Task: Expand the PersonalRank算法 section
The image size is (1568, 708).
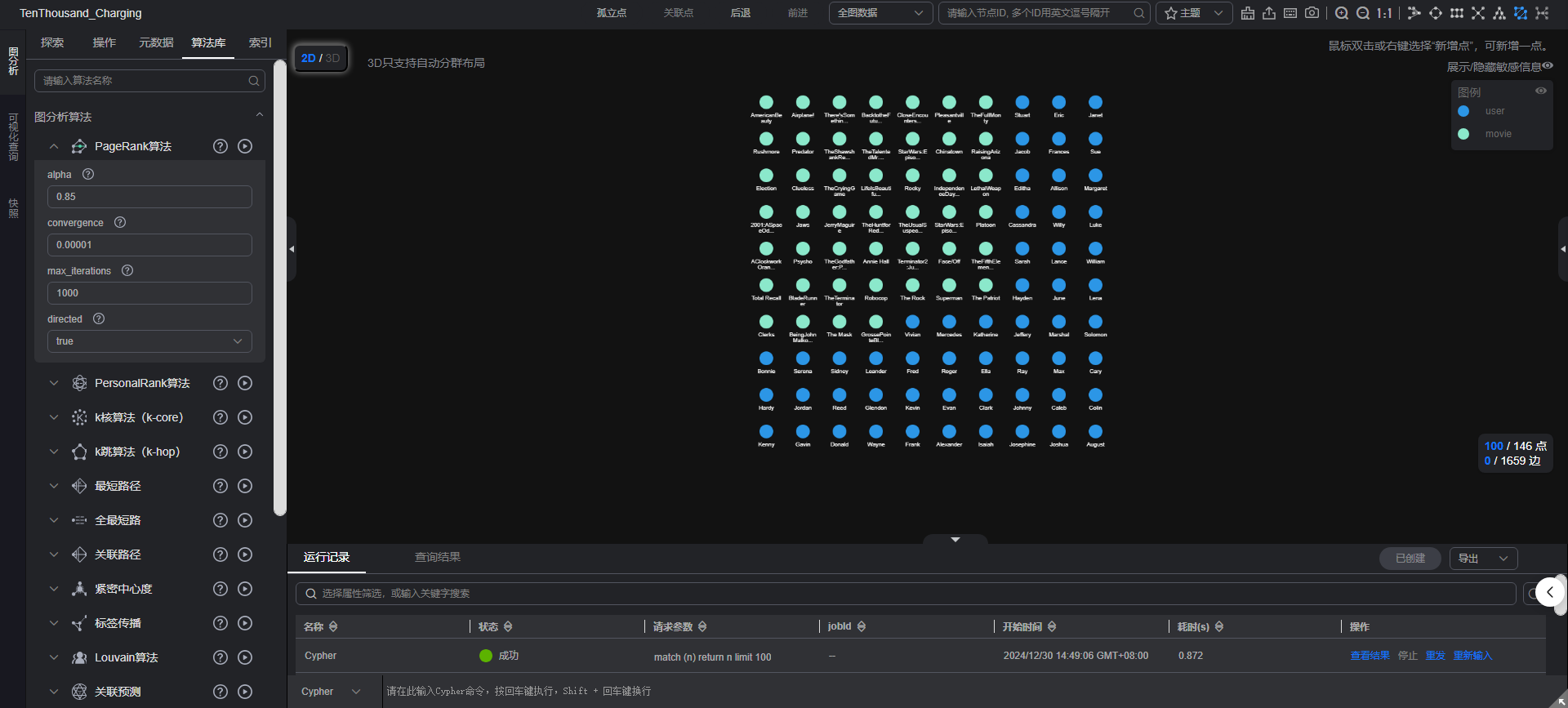Action: 54,383
